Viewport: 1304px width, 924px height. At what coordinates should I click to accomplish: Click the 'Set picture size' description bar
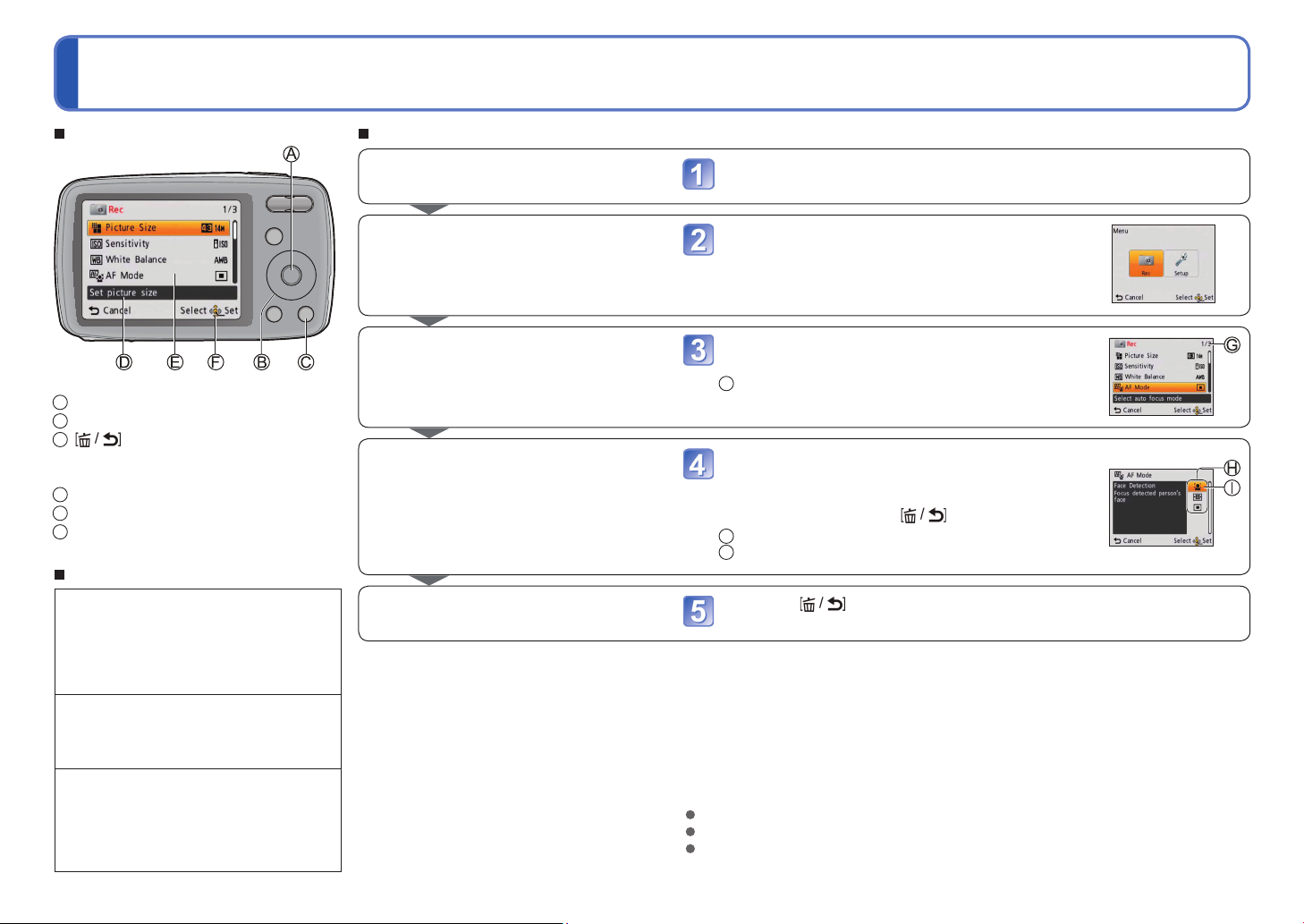pos(161,292)
